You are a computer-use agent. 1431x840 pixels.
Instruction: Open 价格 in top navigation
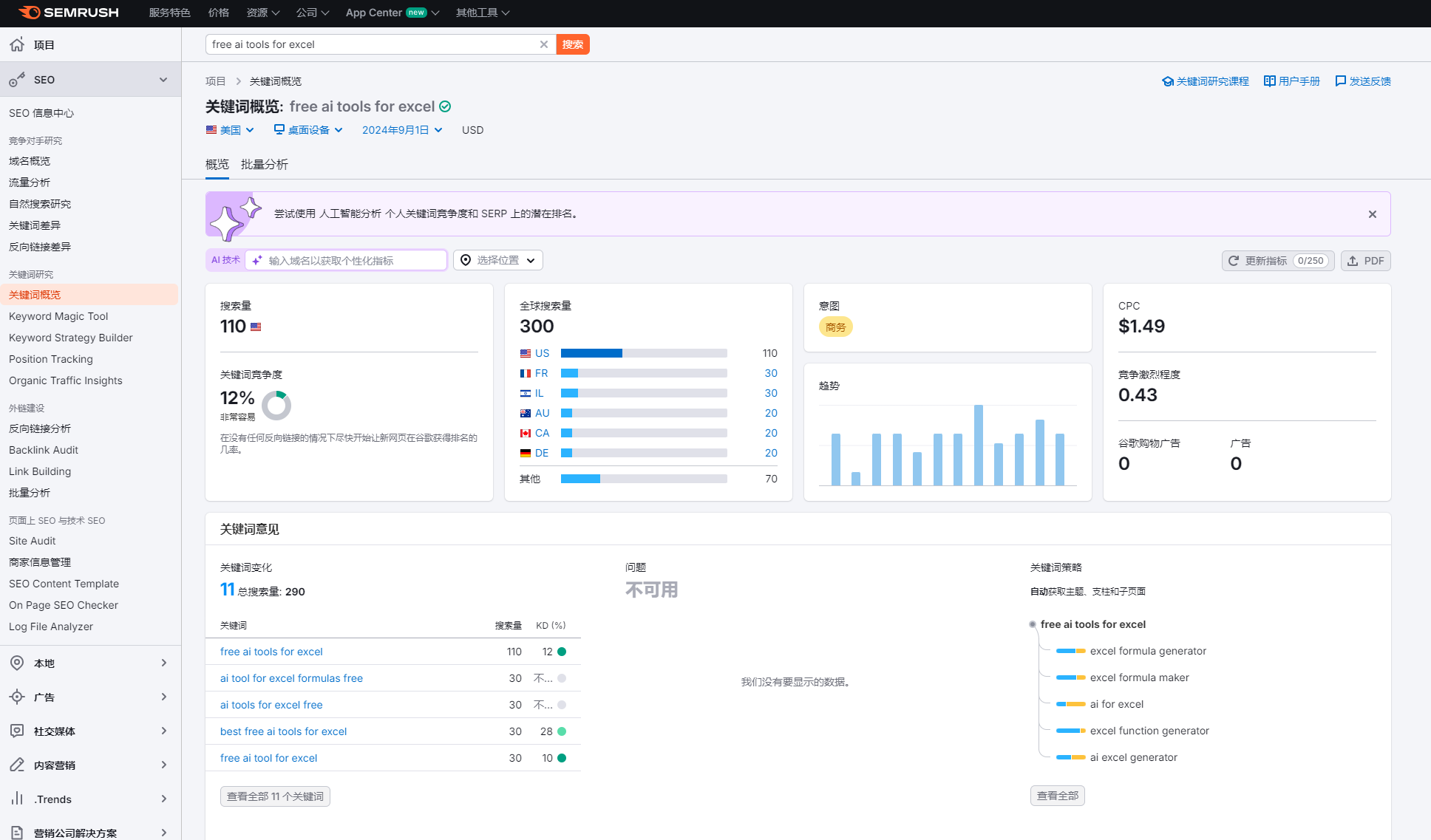219,13
